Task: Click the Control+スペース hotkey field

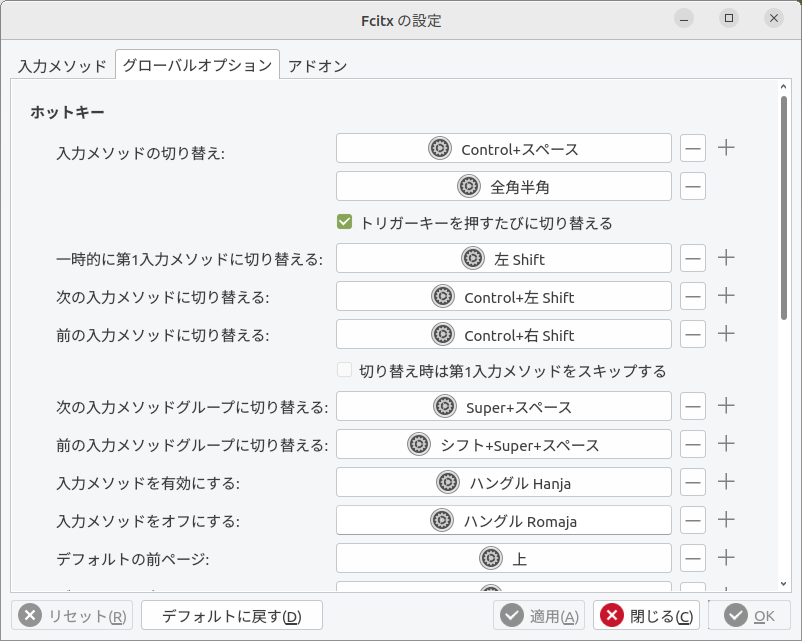Action: 503,149
